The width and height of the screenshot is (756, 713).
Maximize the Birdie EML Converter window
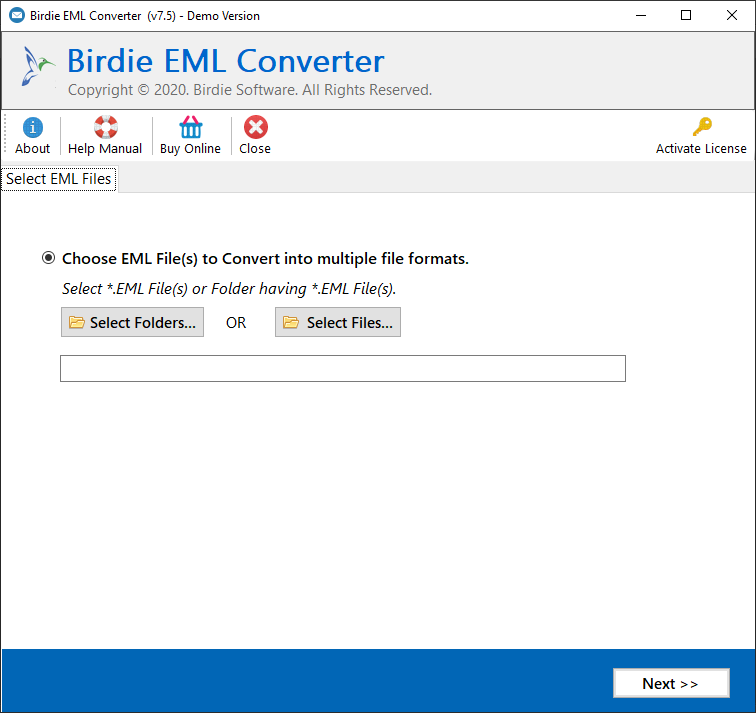click(686, 15)
